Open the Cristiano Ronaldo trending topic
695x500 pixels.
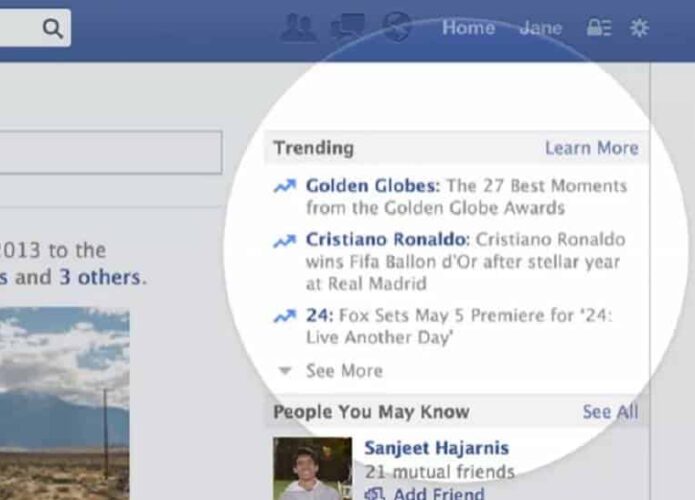[387, 239]
